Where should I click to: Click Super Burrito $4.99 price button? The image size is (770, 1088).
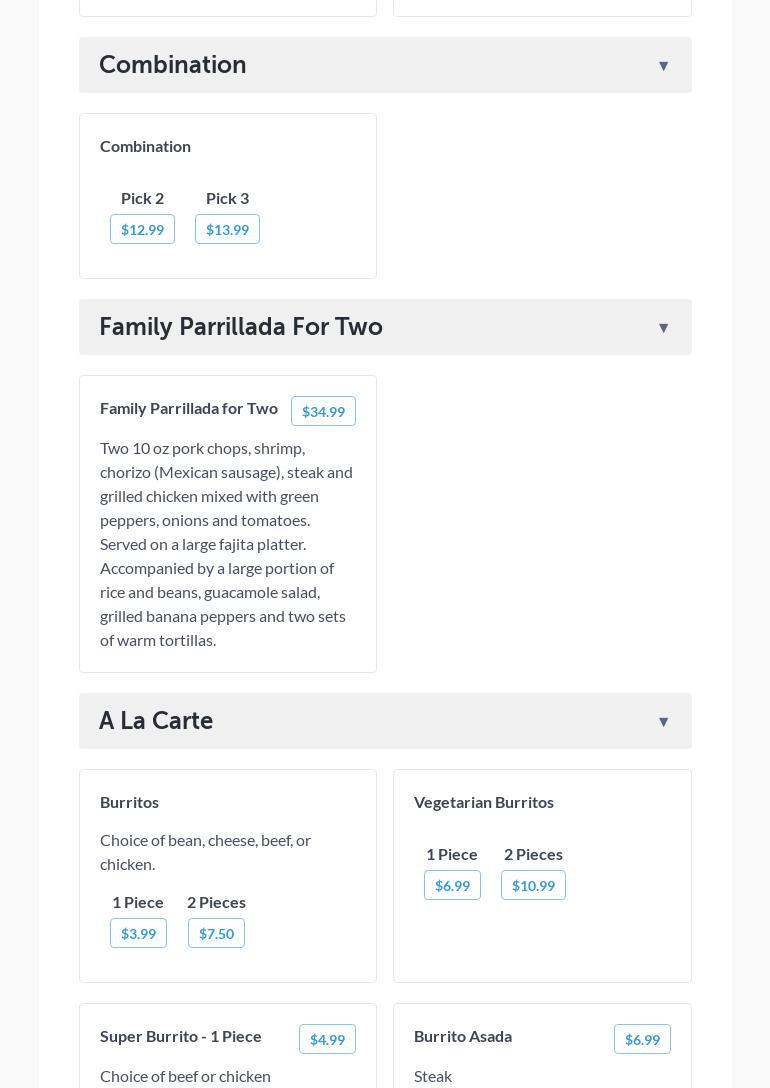327,1040
